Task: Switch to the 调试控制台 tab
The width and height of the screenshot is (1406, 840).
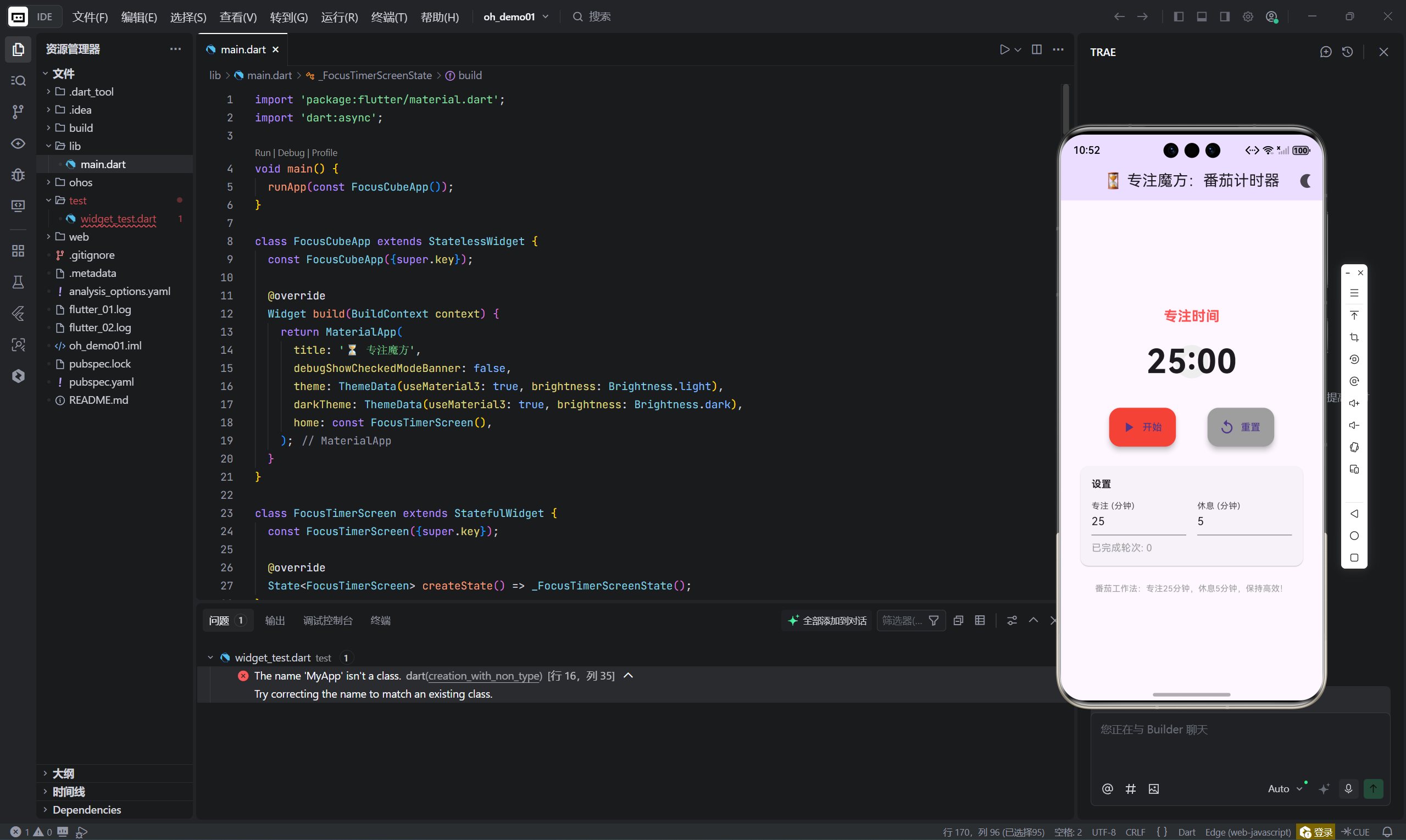Action: (x=327, y=620)
